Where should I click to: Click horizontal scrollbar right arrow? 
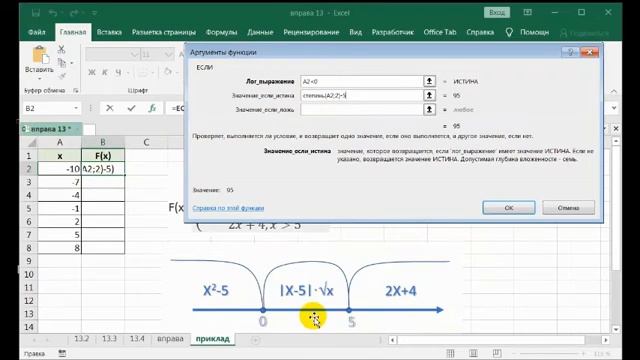click(x=606, y=340)
